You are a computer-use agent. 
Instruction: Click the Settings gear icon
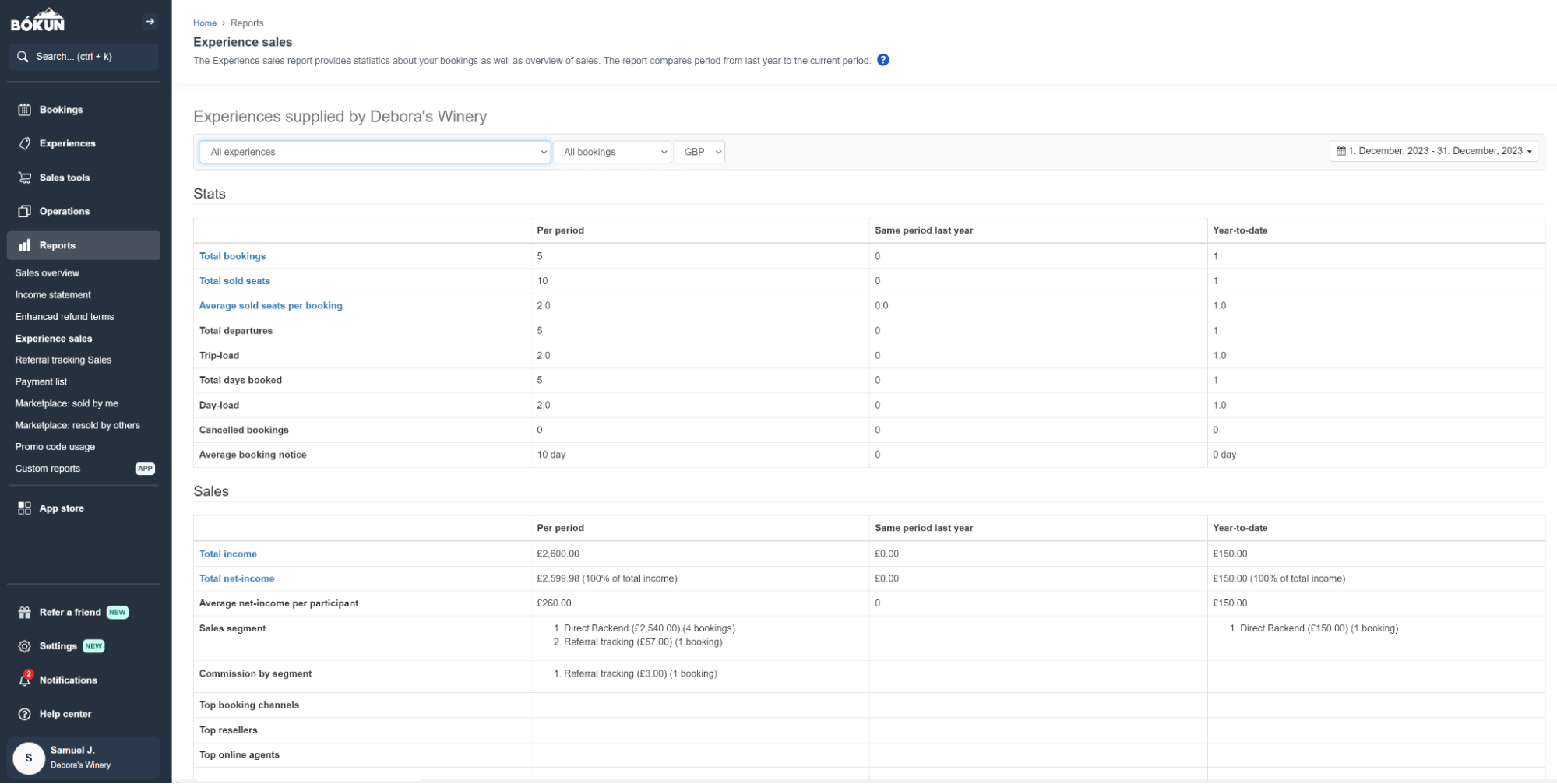[25, 645]
